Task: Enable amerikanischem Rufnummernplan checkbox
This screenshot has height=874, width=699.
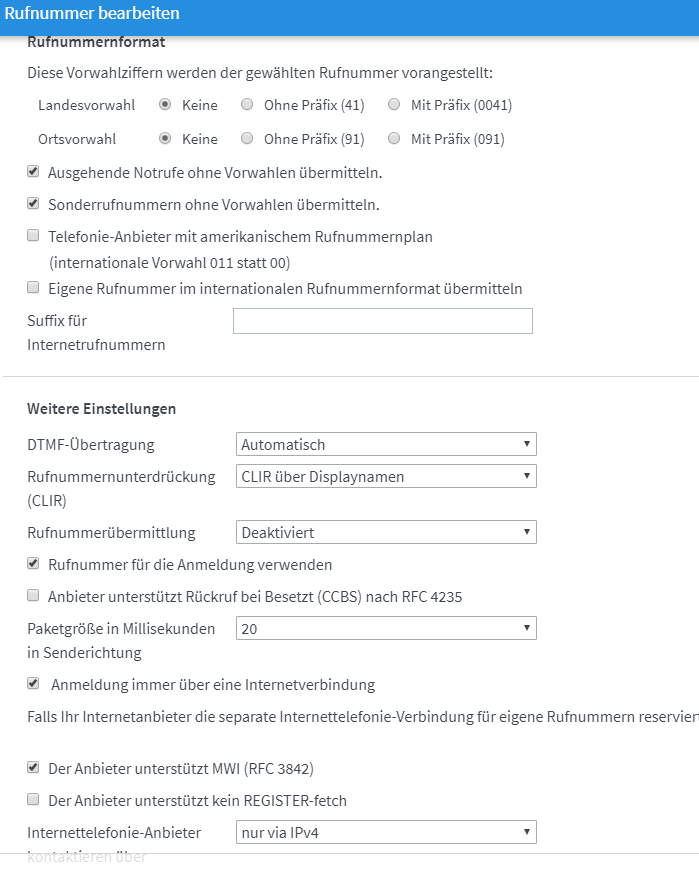Action: click(x=33, y=237)
